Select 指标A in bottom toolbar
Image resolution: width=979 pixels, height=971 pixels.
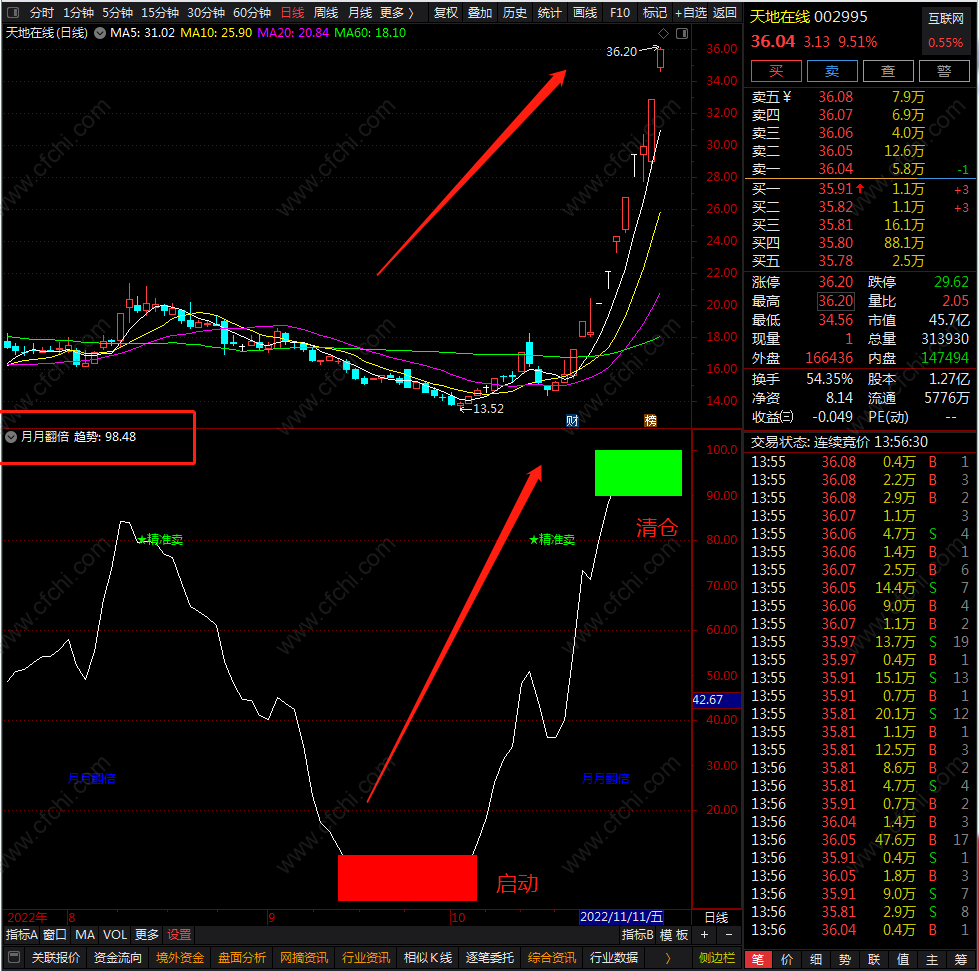22,935
